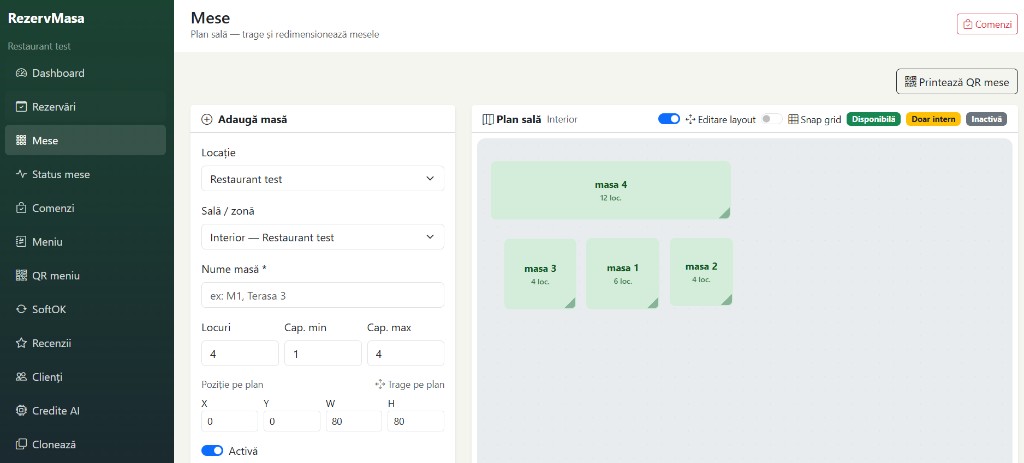Focus the Nume masă input field

pyautogui.click(x=323, y=295)
